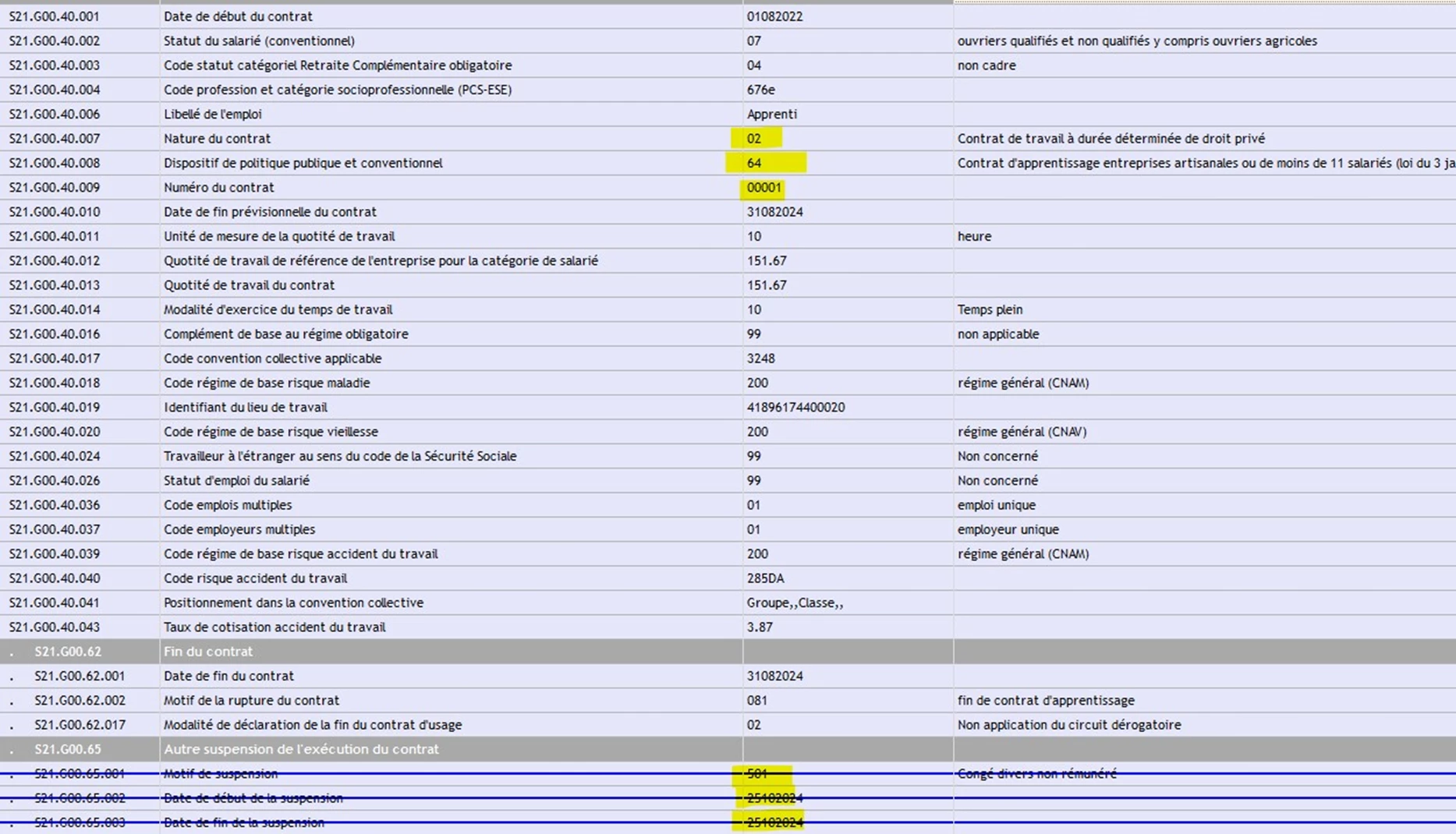Select the value 'Apprenti'
1456x834 pixels.
coord(772,114)
